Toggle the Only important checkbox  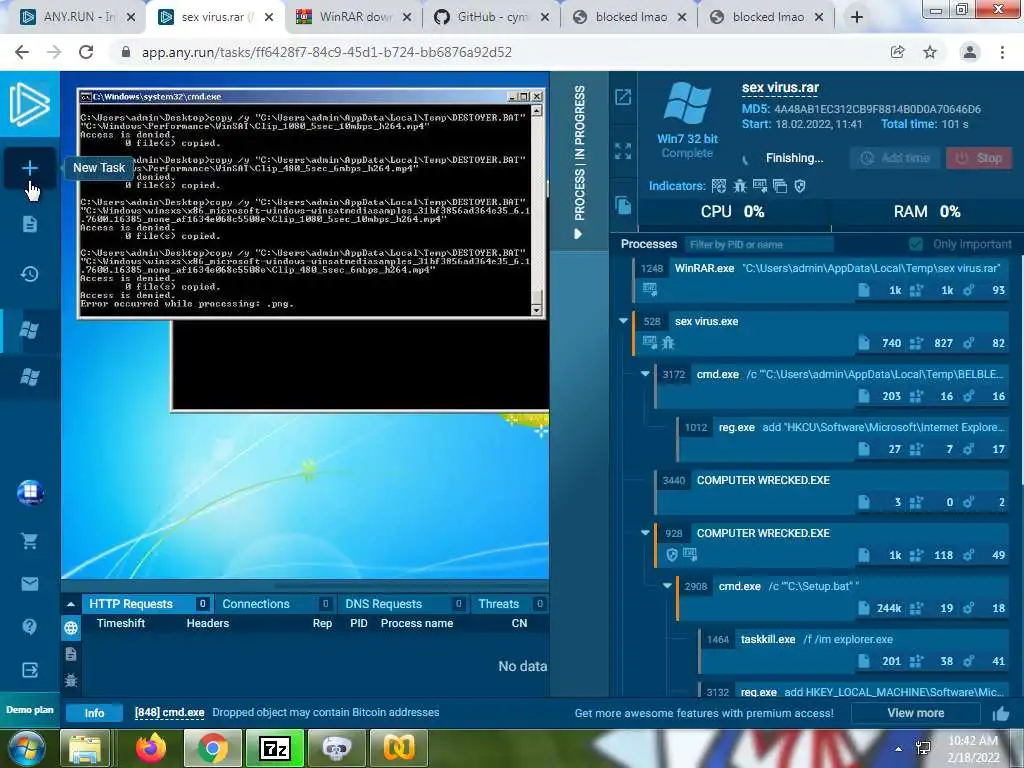[x=916, y=244]
